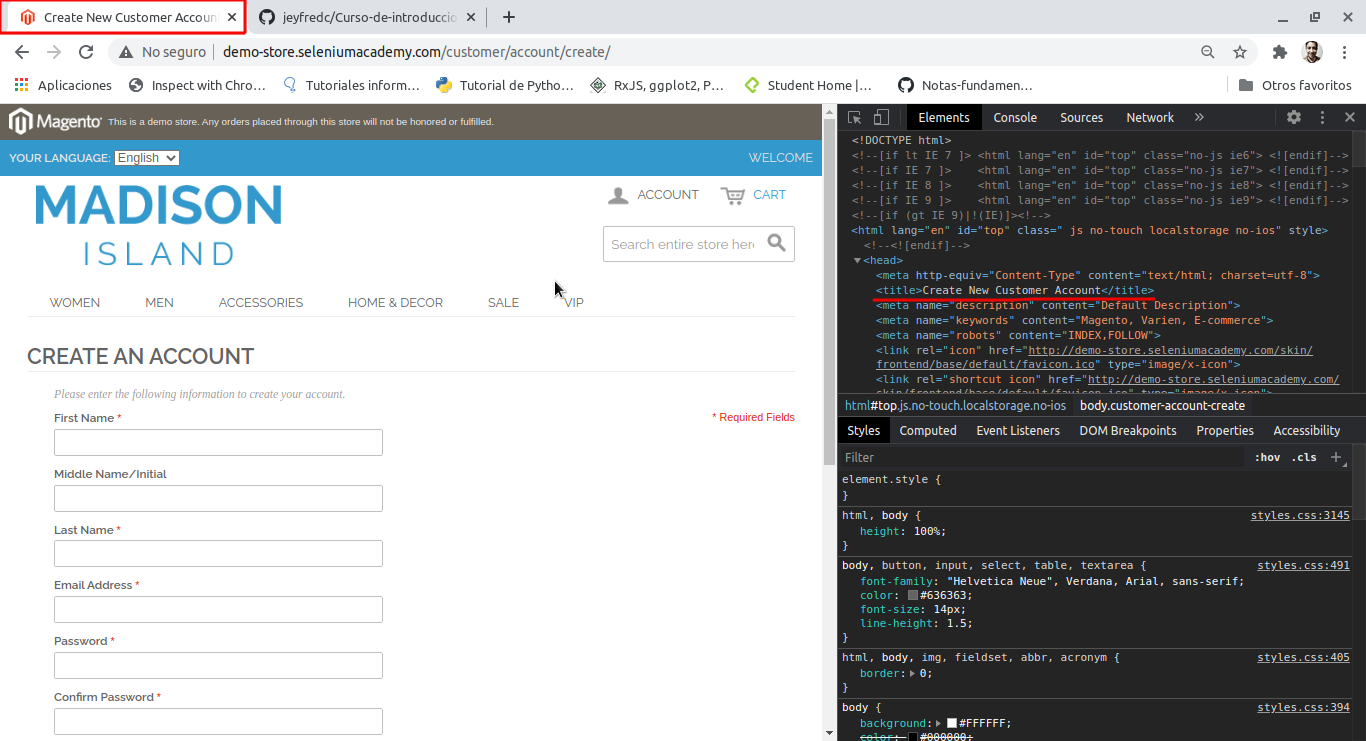Open the Student Home bookmark
This screenshot has height=741, width=1366.
coord(809,85)
